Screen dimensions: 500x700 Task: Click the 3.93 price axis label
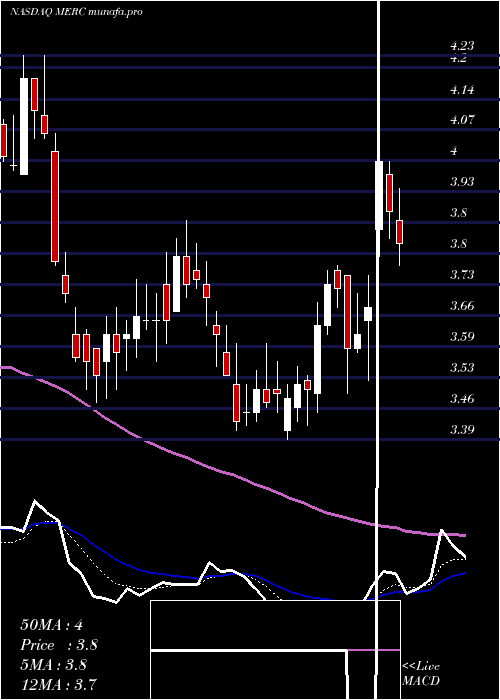(x=462, y=182)
